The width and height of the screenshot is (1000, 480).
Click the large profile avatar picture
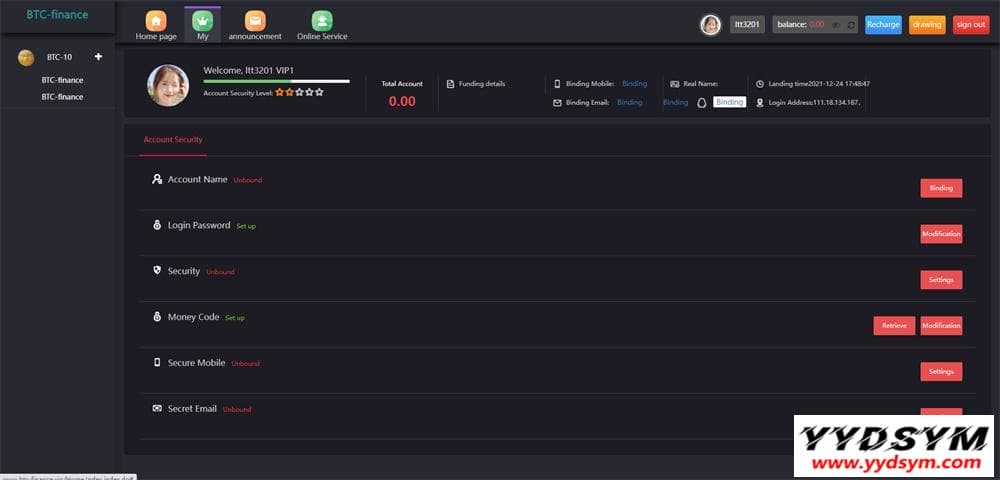coord(168,85)
